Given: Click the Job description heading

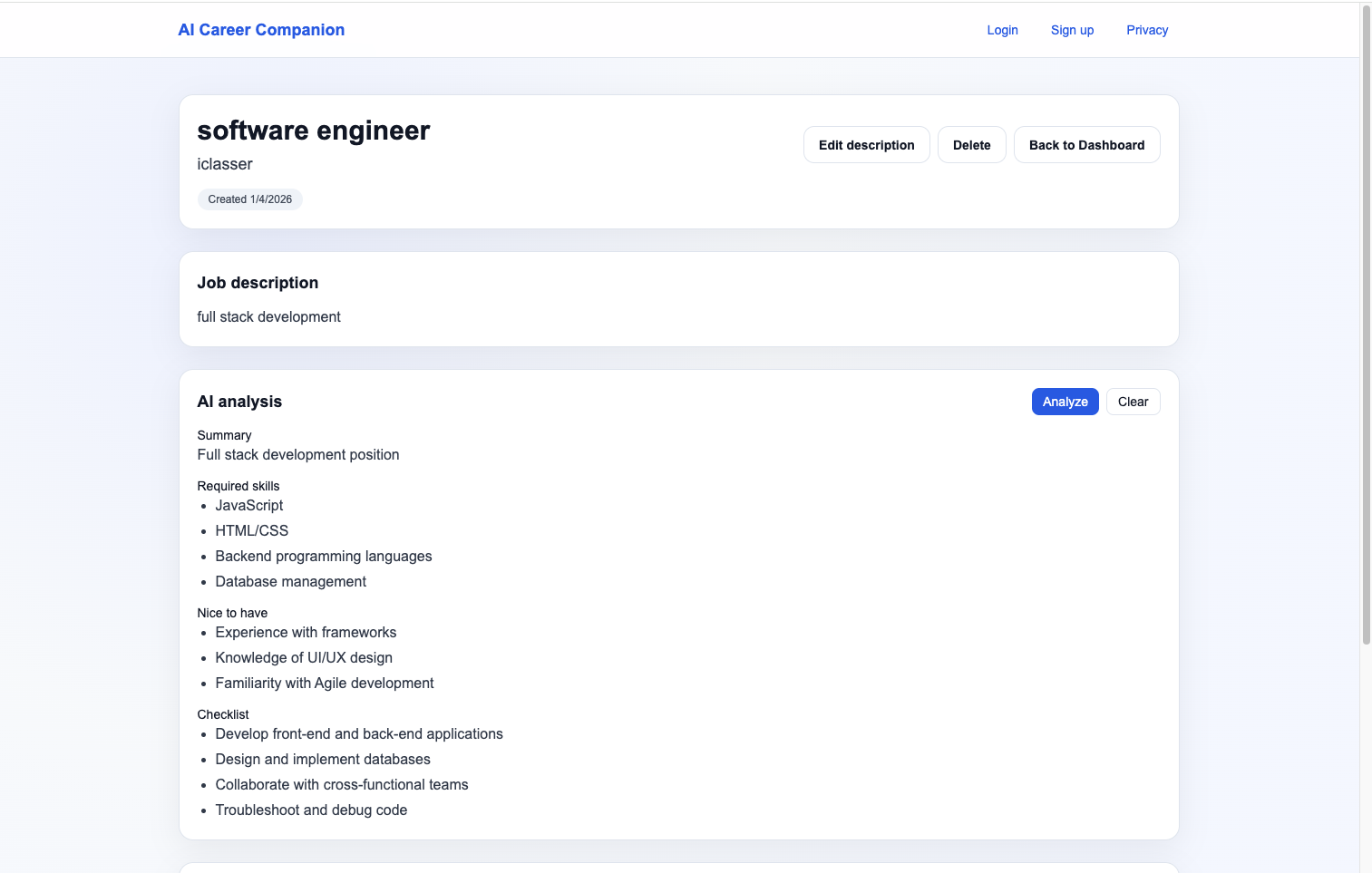Looking at the screenshot, I should [258, 282].
